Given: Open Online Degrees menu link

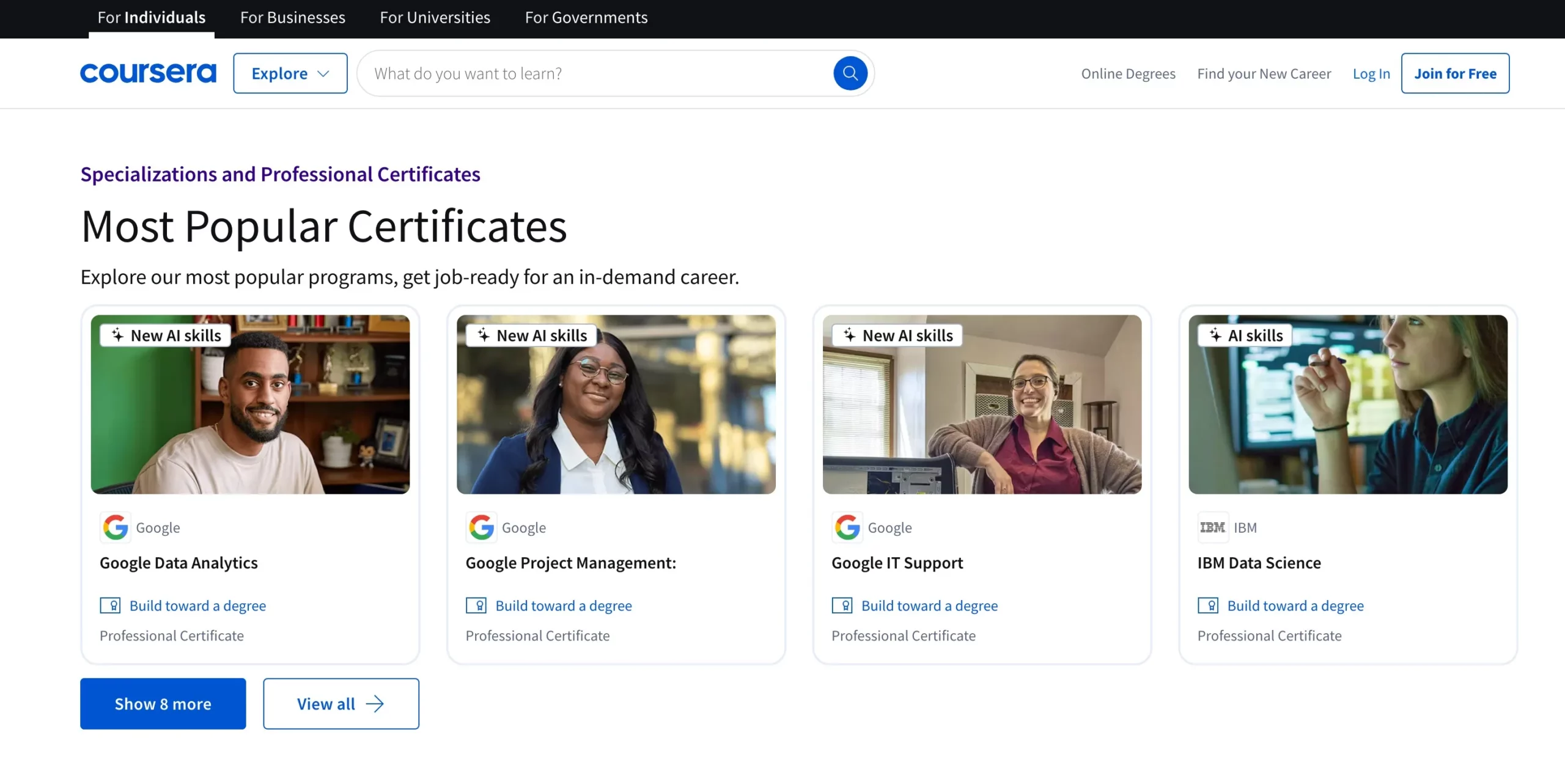Looking at the screenshot, I should (x=1129, y=73).
